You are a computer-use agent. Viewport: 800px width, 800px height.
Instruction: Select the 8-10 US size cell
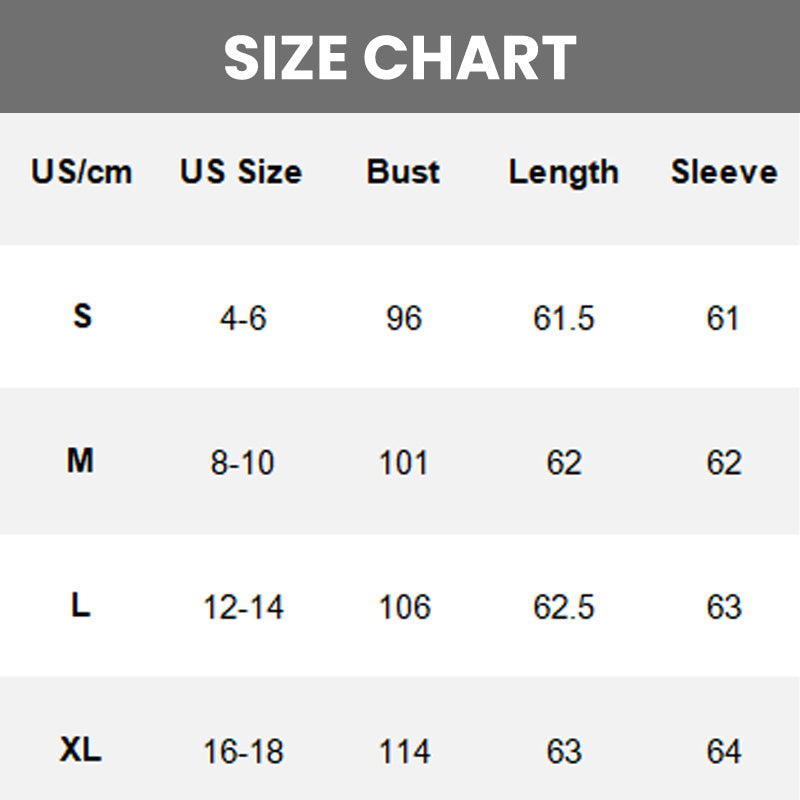(243, 464)
